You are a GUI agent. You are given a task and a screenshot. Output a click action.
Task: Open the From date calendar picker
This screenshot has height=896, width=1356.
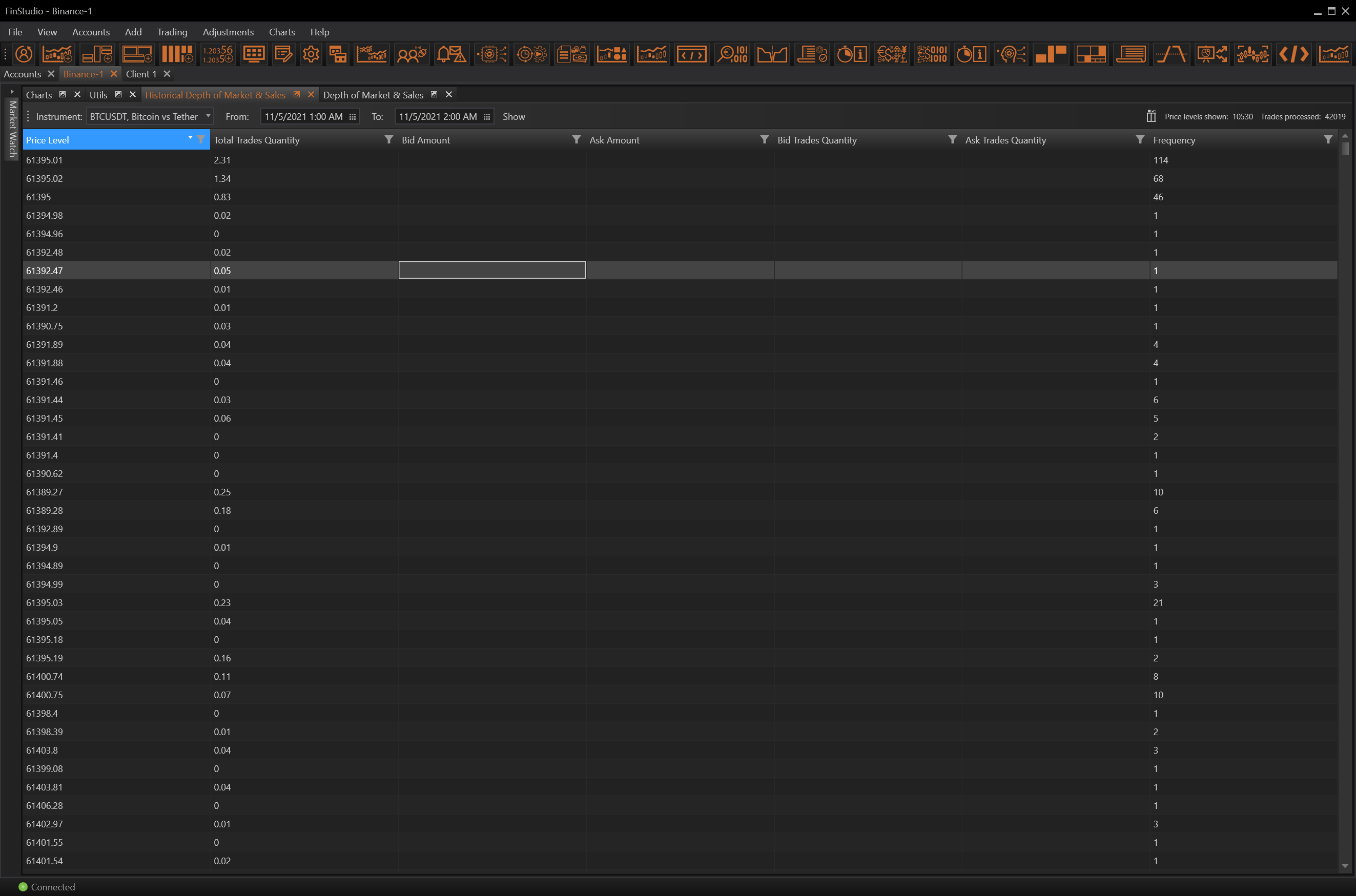pyautogui.click(x=353, y=117)
